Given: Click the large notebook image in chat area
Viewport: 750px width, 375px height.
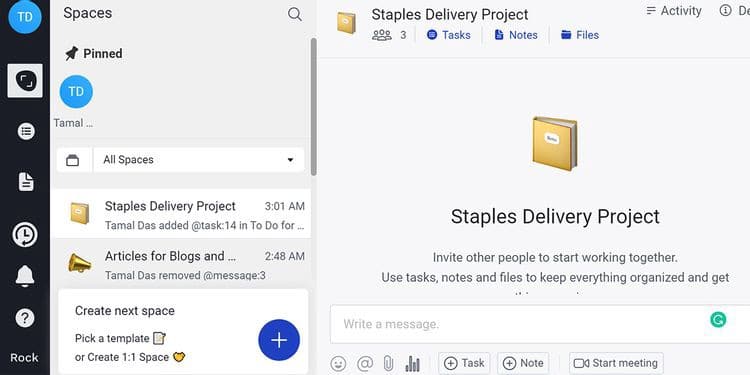Looking at the screenshot, I should (555, 143).
